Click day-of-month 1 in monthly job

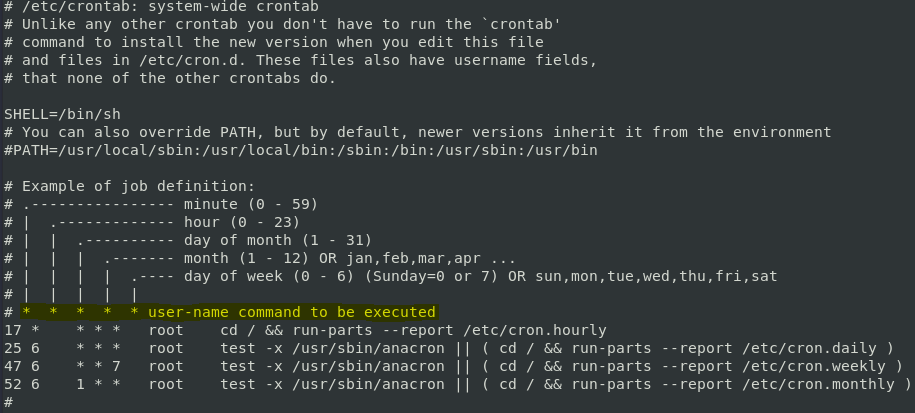81,384
